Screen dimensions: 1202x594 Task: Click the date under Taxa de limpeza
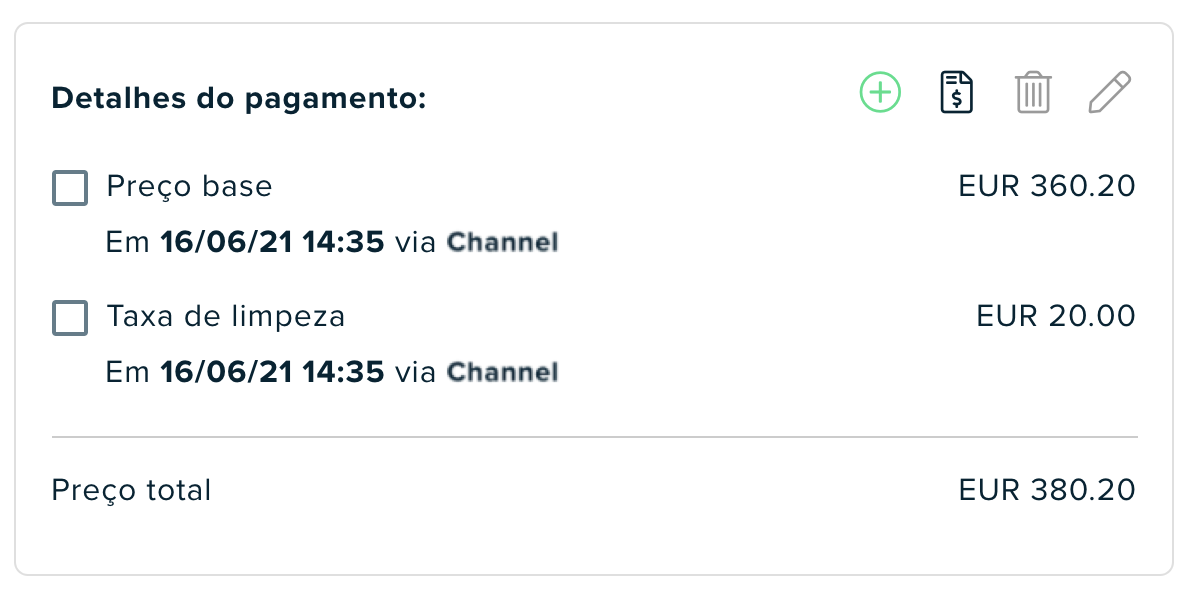point(272,372)
